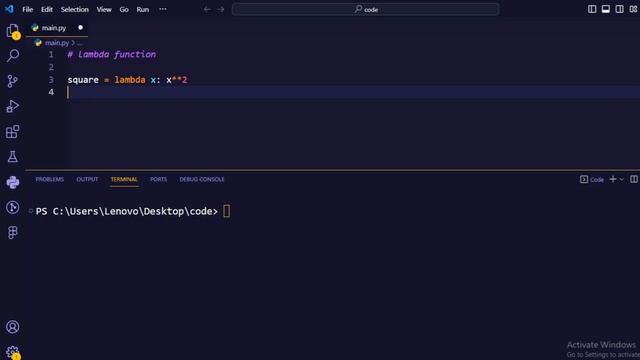Open the Explorer view in the activity bar
Viewport: 640px width, 360px height.
pos(13,31)
